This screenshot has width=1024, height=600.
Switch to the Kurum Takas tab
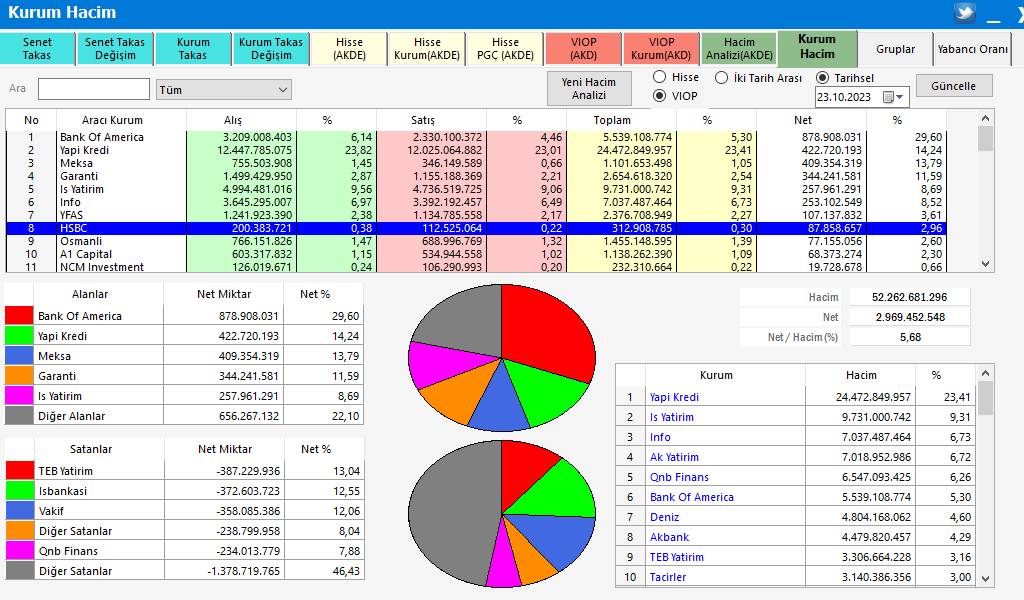(x=193, y=49)
